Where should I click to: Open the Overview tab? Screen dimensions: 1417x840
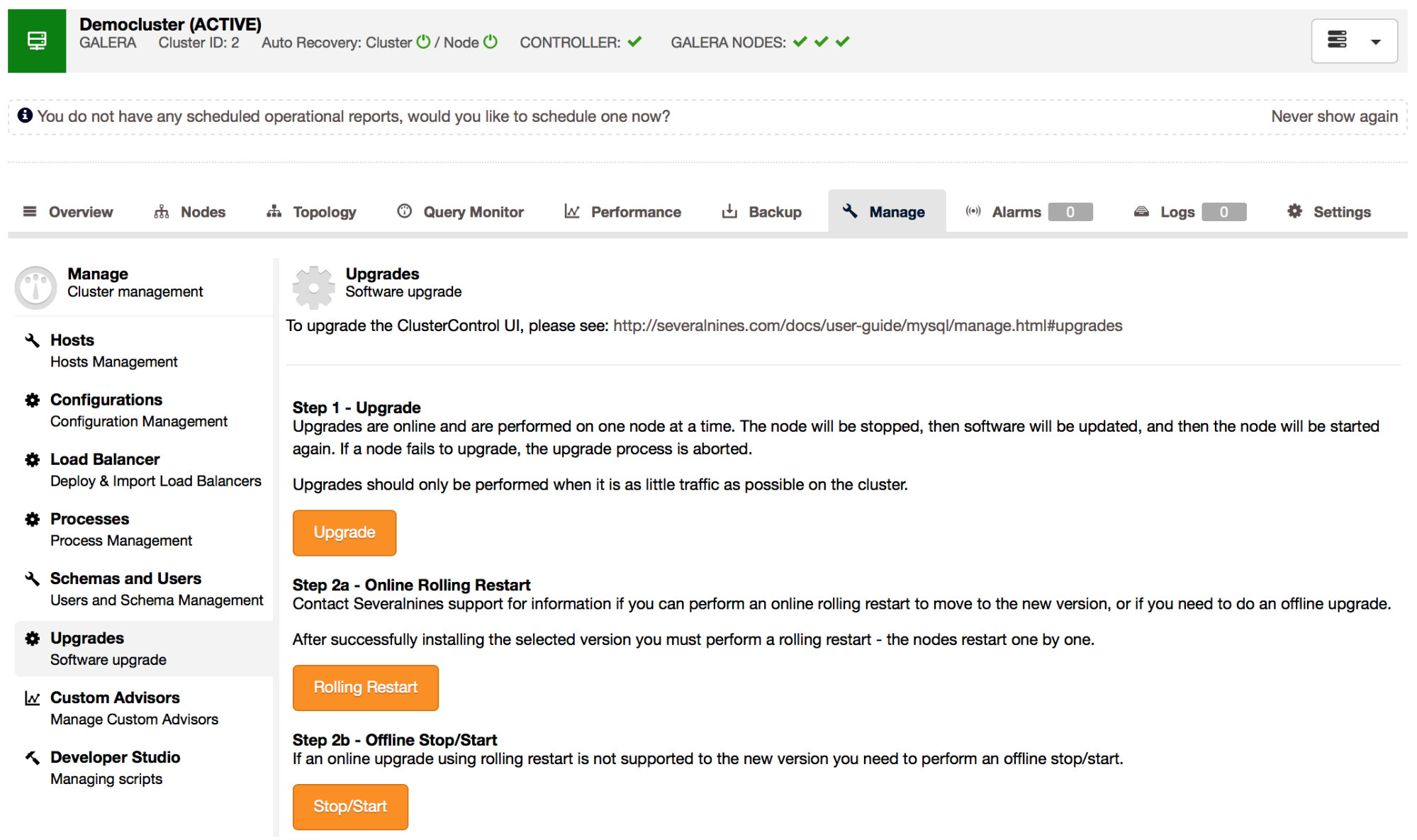click(x=68, y=212)
